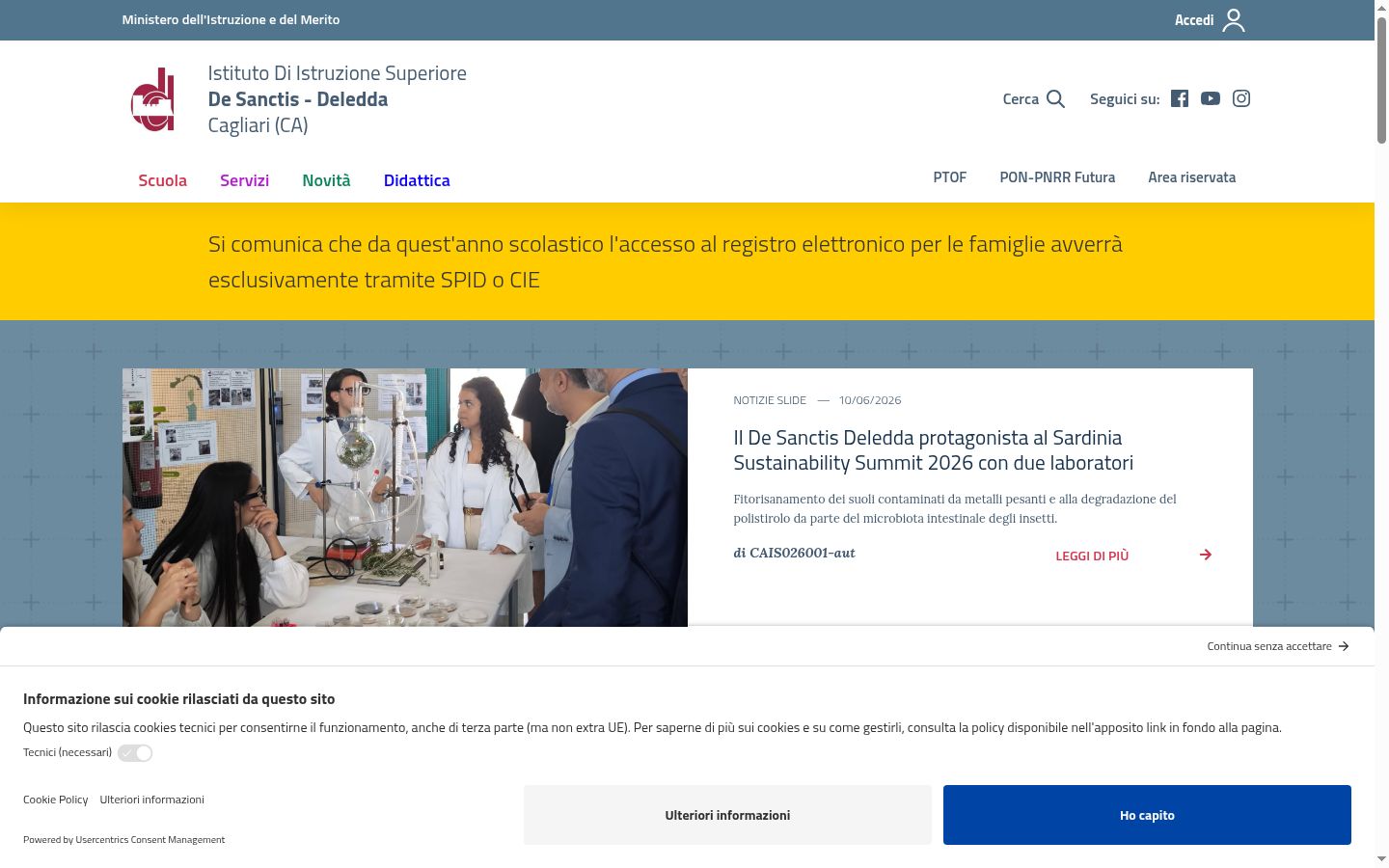Click the Ho capito button
1389x868 pixels.
coord(1147,815)
